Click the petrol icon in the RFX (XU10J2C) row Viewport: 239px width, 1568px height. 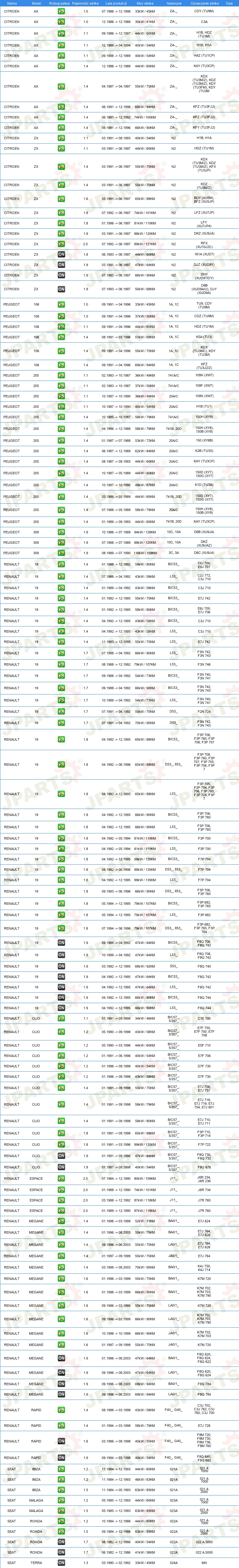coord(61,244)
